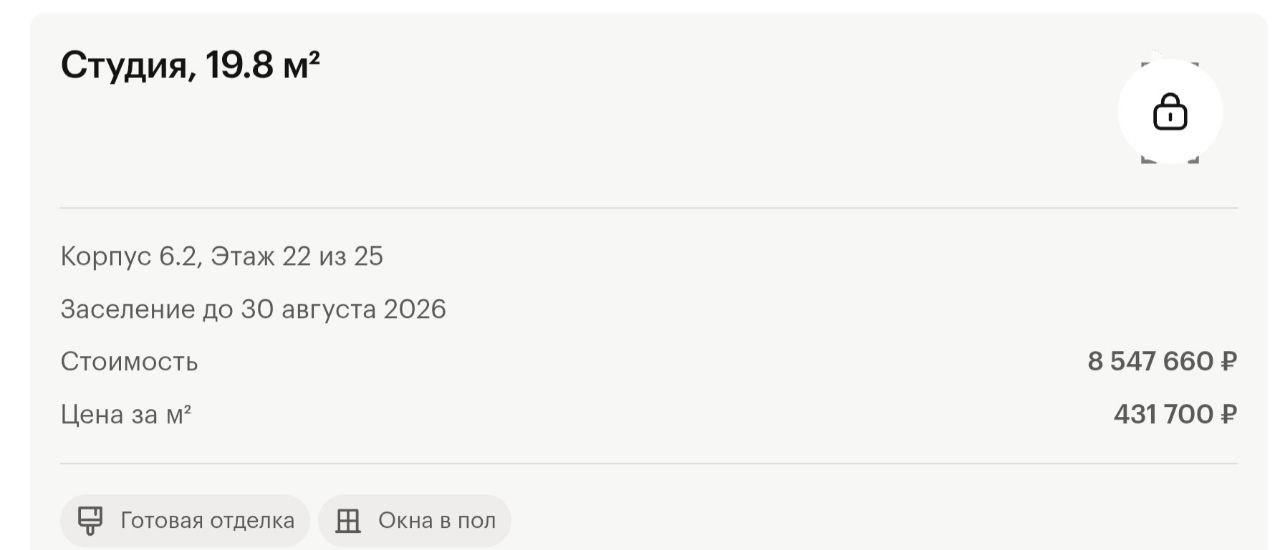This screenshot has width=1280, height=550.
Task: Click the total price 8 547 660
Action: coord(1150,361)
